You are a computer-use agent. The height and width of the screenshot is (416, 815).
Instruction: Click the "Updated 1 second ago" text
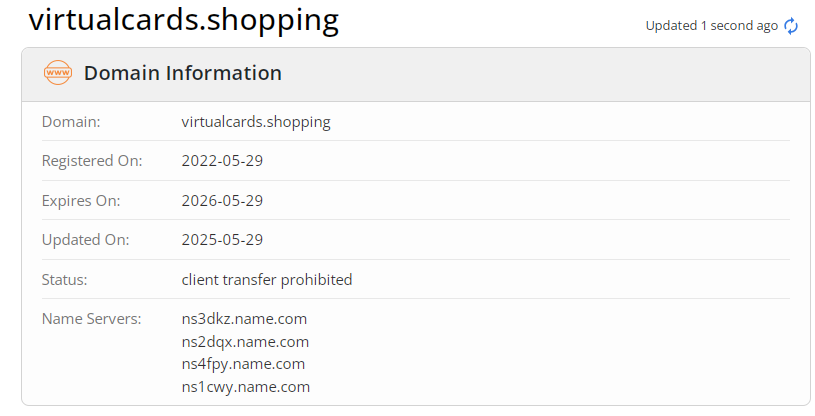pyautogui.click(x=711, y=26)
